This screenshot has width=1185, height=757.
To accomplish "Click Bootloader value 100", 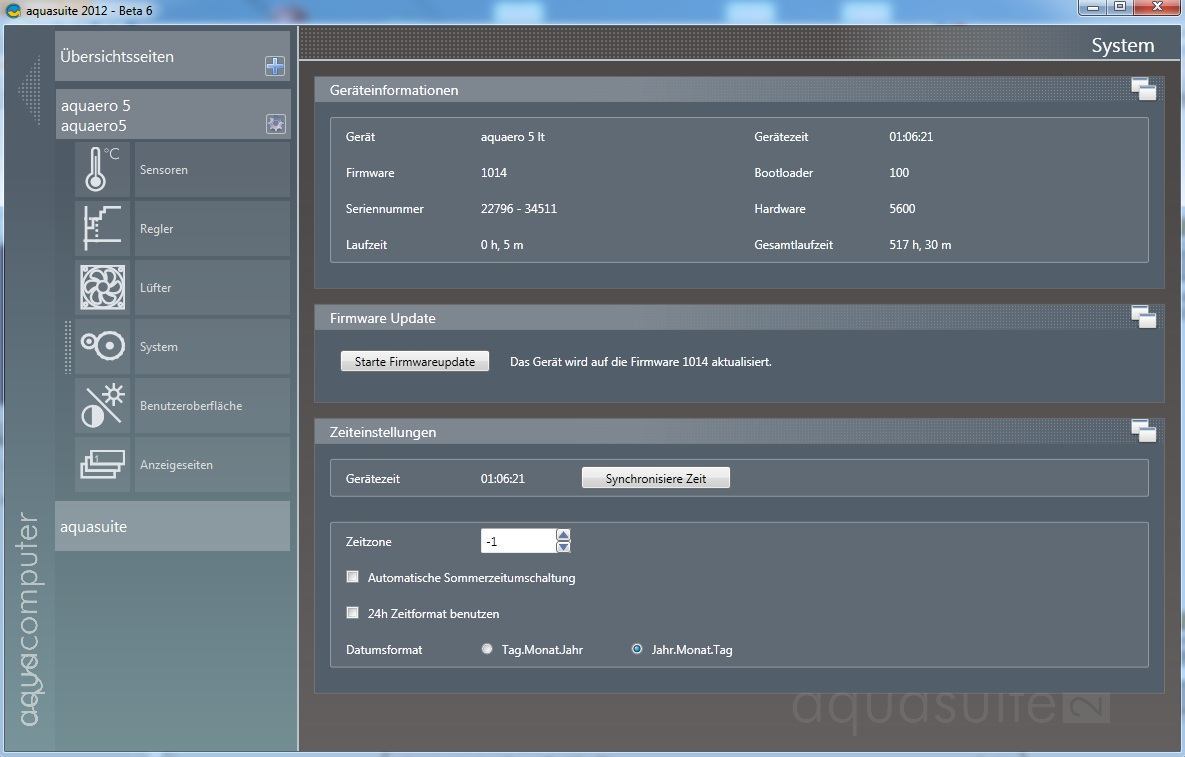I will coord(899,172).
